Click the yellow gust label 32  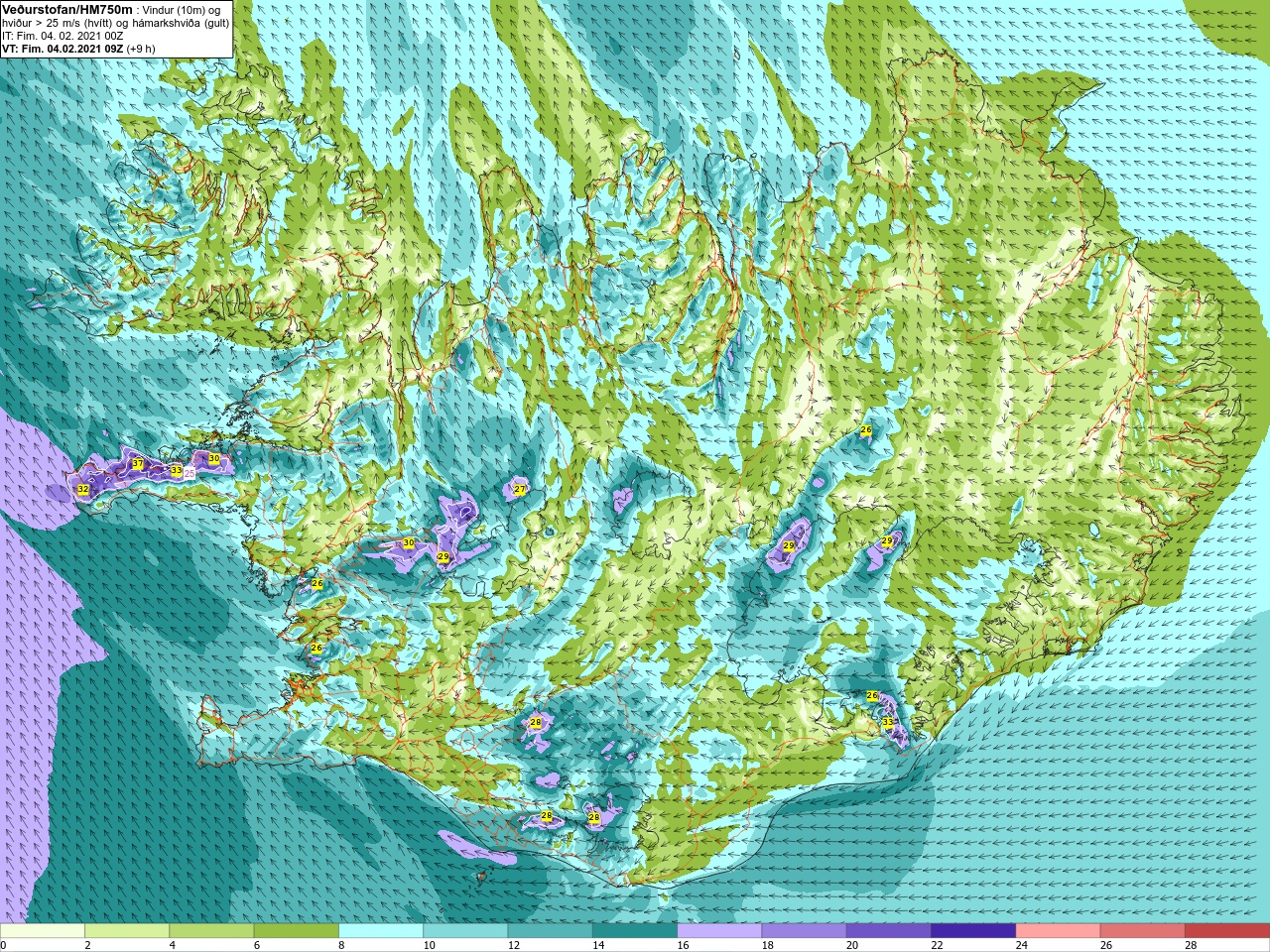coord(83,490)
